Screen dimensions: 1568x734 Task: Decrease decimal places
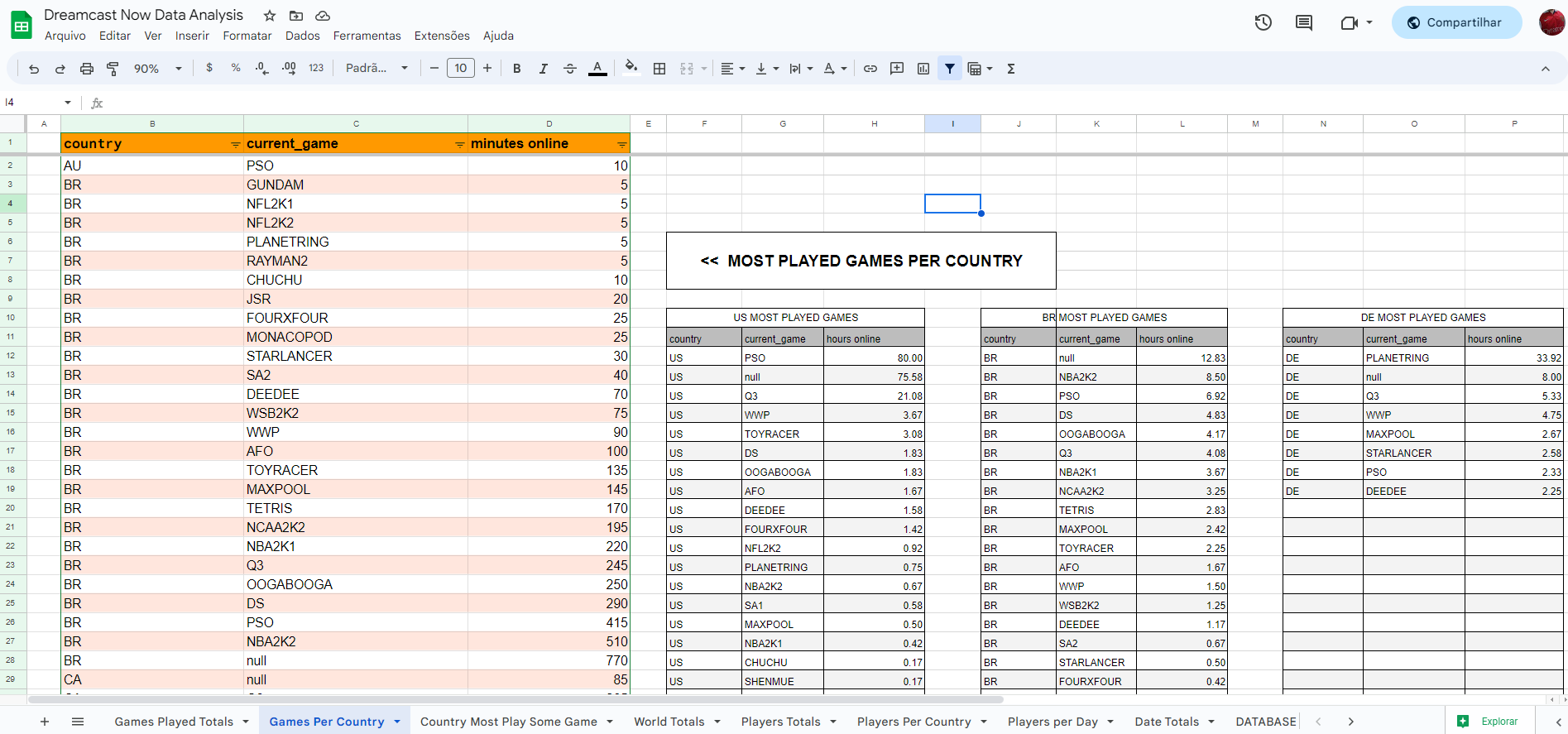pos(262,69)
